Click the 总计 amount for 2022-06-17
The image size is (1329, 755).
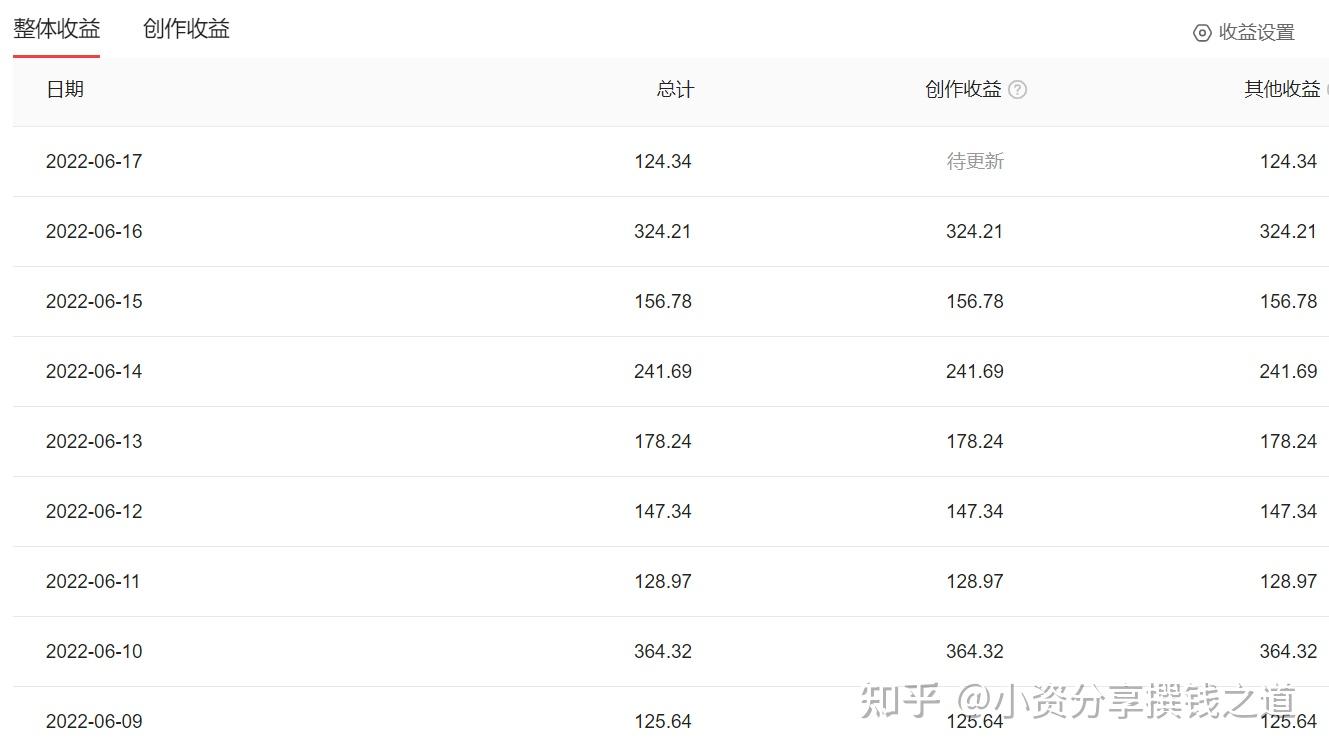(662, 161)
